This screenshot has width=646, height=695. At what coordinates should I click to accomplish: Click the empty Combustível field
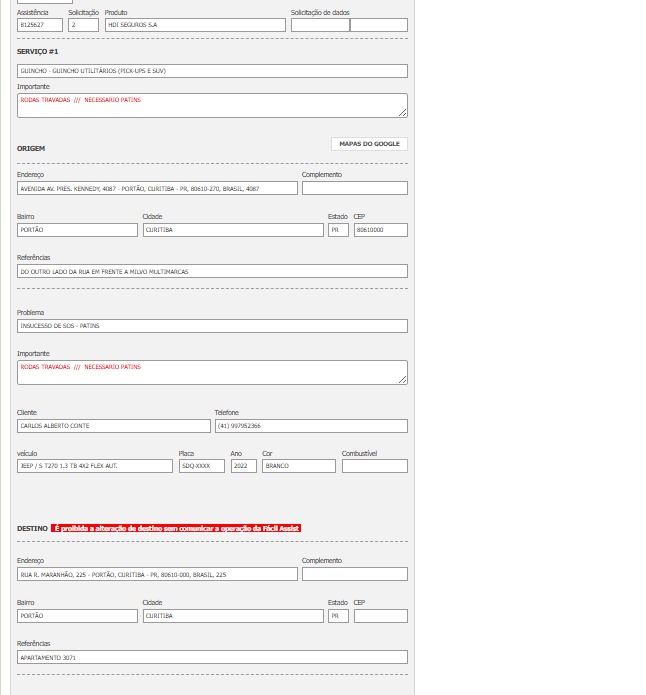(375, 466)
